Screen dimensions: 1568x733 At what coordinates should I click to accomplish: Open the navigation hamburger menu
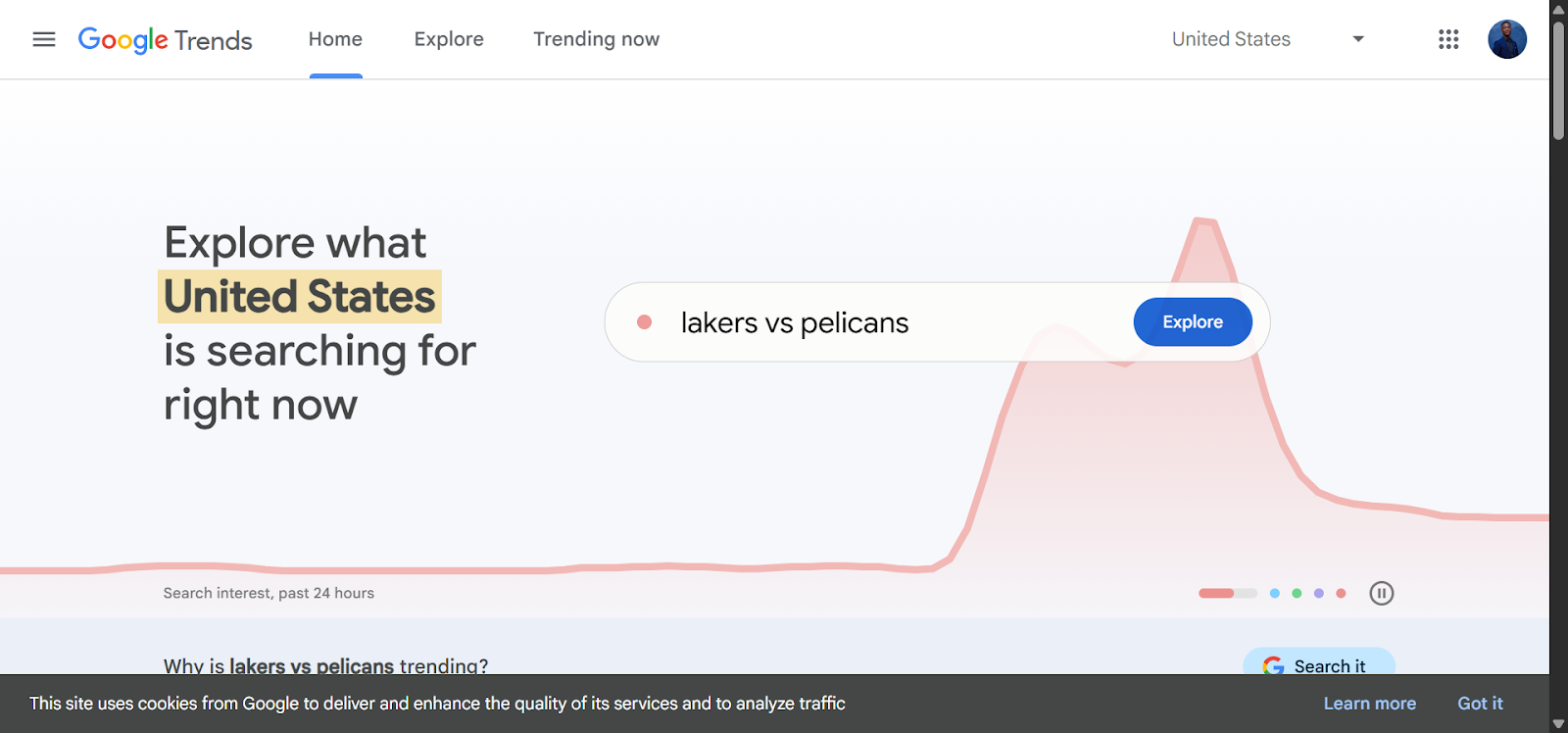[x=43, y=39]
